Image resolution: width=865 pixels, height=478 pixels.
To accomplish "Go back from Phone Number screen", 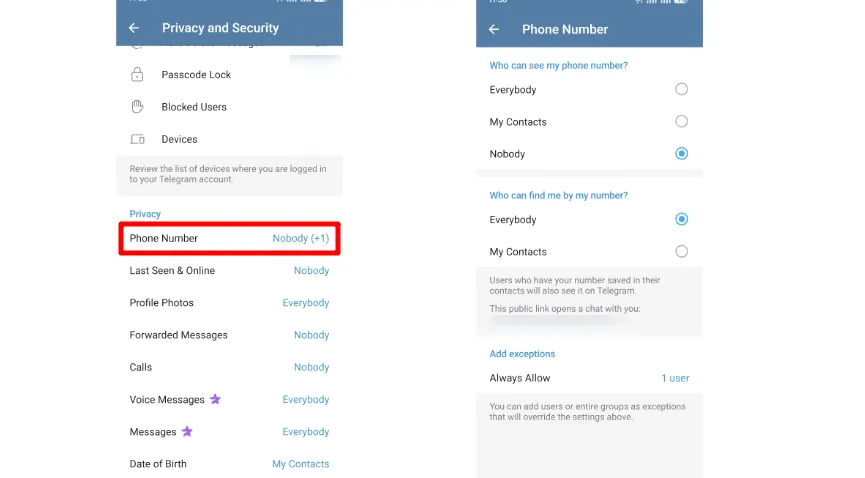I will [494, 29].
